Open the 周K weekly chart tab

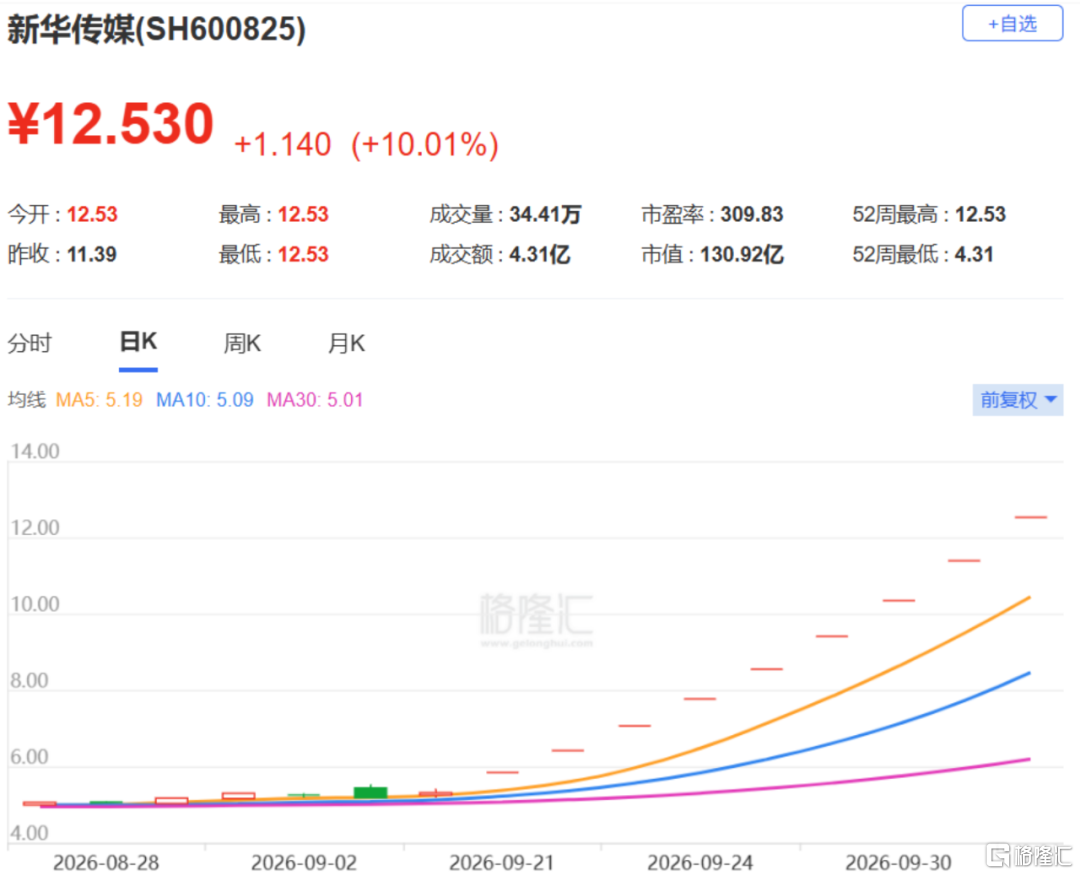[242, 343]
